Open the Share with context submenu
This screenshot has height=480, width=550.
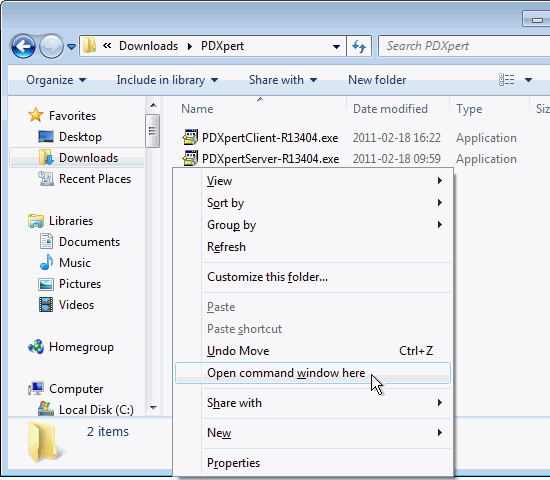[x=313, y=403]
